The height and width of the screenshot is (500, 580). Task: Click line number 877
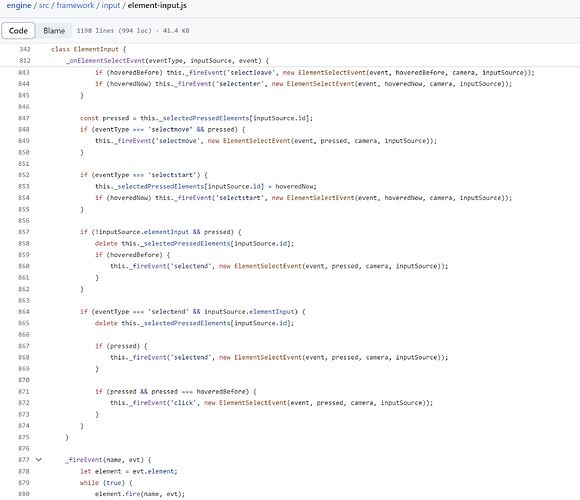point(24,460)
